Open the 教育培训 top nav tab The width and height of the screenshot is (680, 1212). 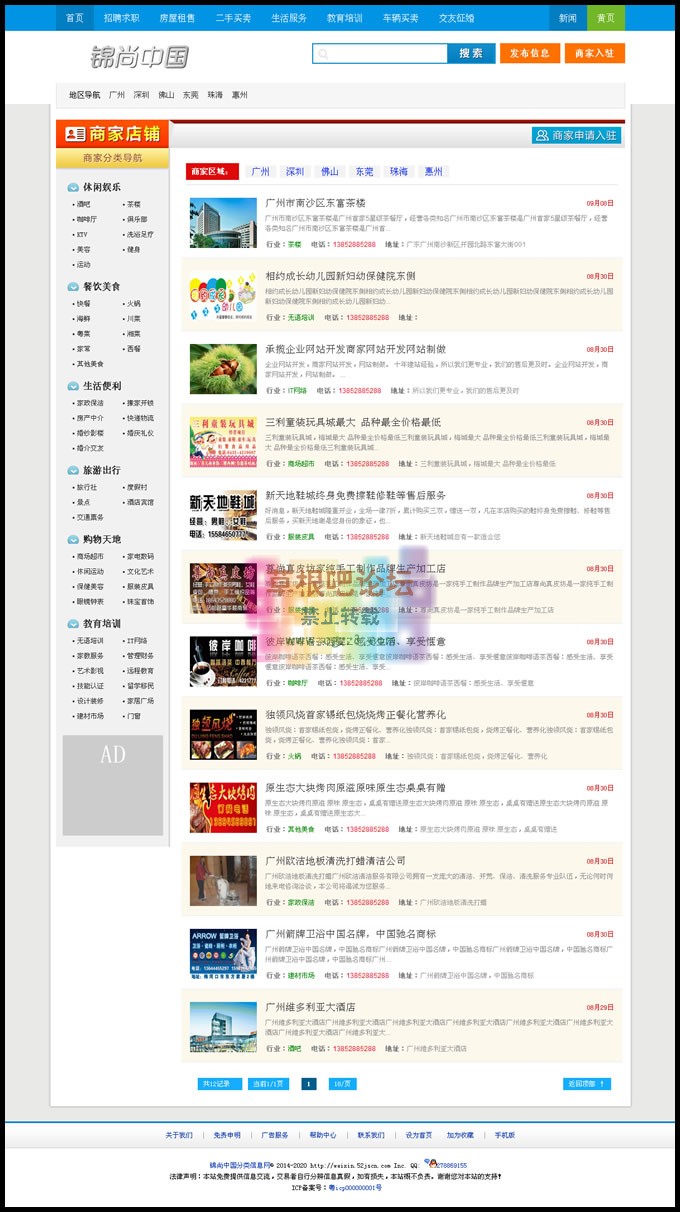coord(345,18)
